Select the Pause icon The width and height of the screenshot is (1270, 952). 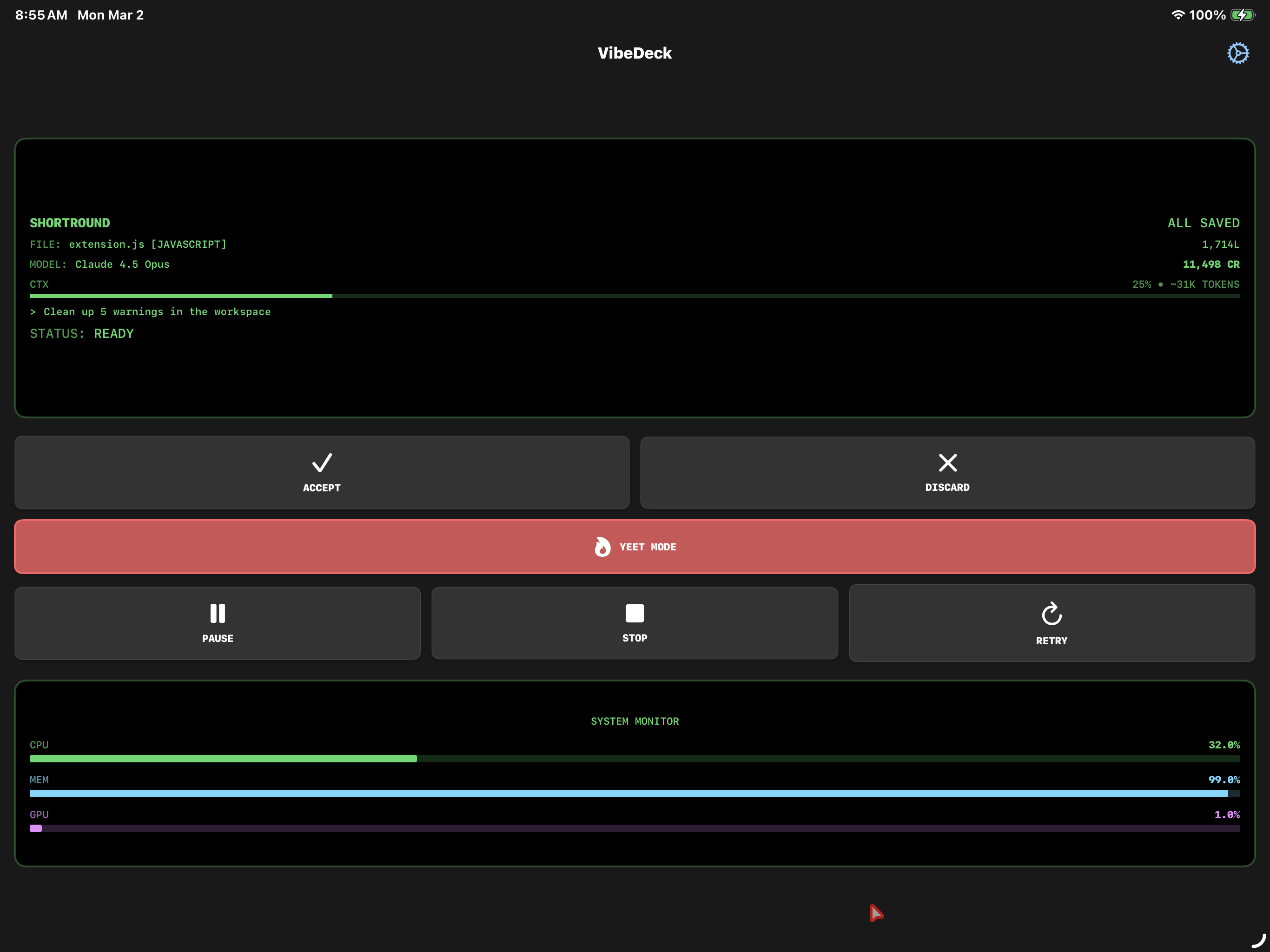[218, 613]
